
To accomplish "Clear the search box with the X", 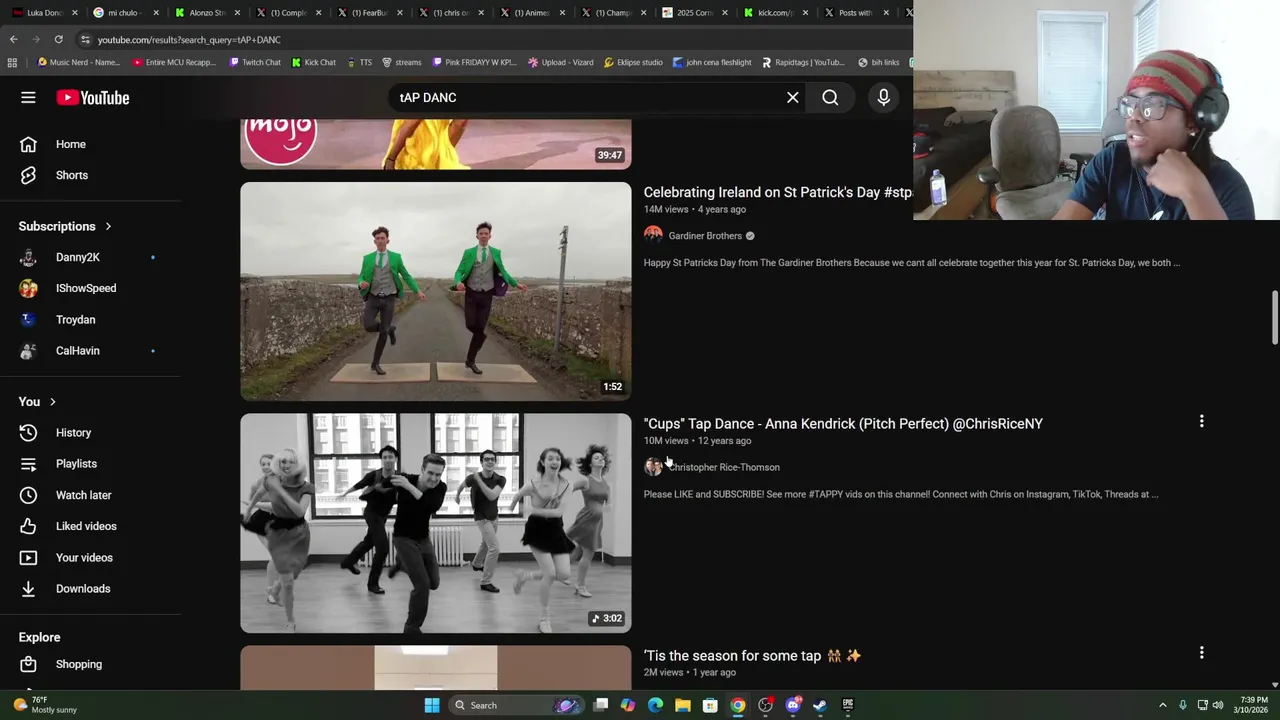I will 792,97.
